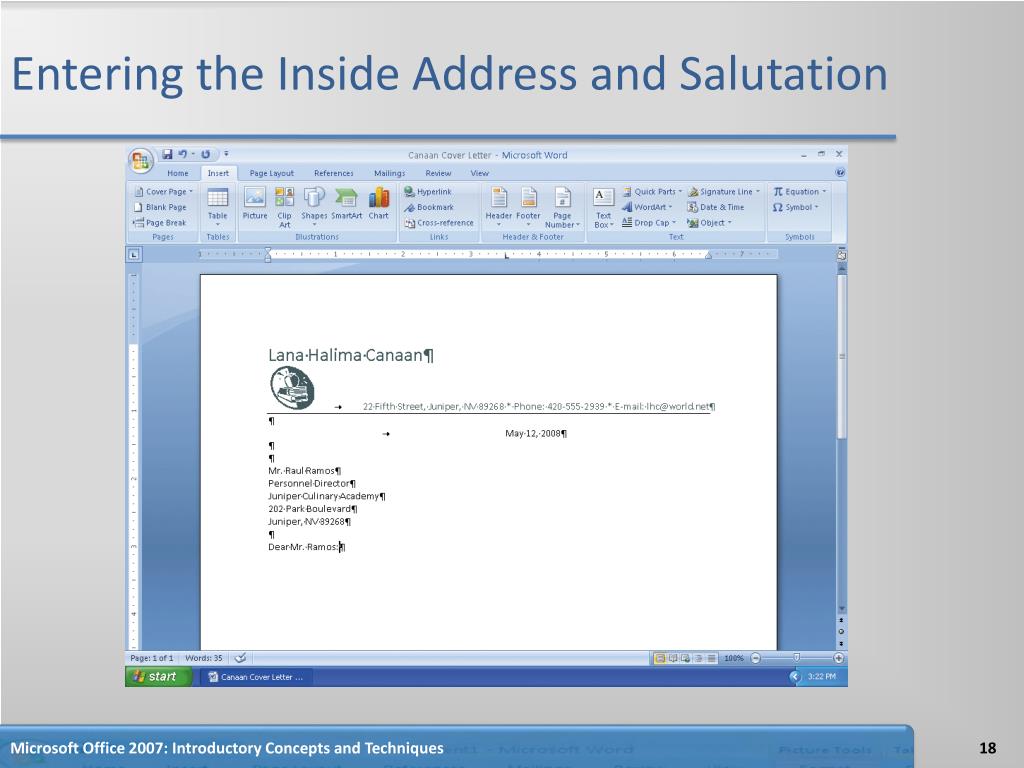Screen dimensions: 1024x768
Task: Open the Footer dropdown
Action: tap(528, 206)
